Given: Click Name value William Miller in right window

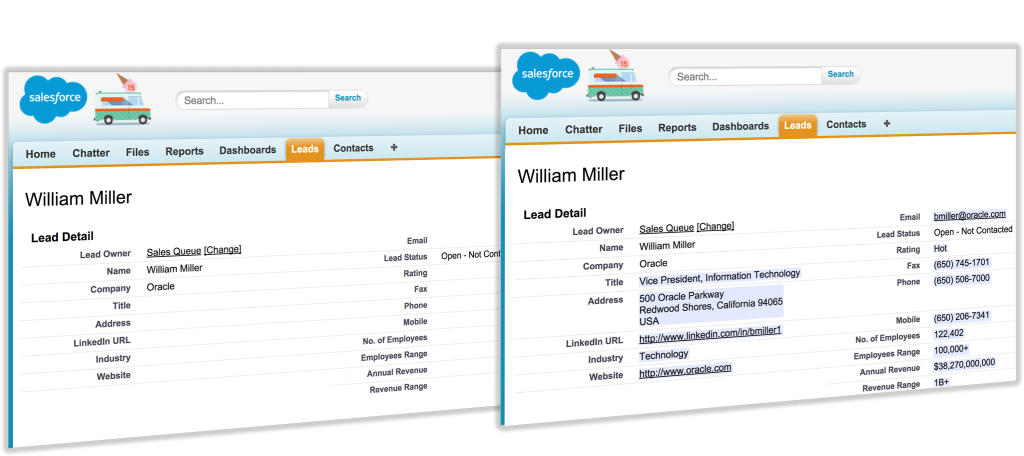Looking at the screenshot, I should coord(667,246).
